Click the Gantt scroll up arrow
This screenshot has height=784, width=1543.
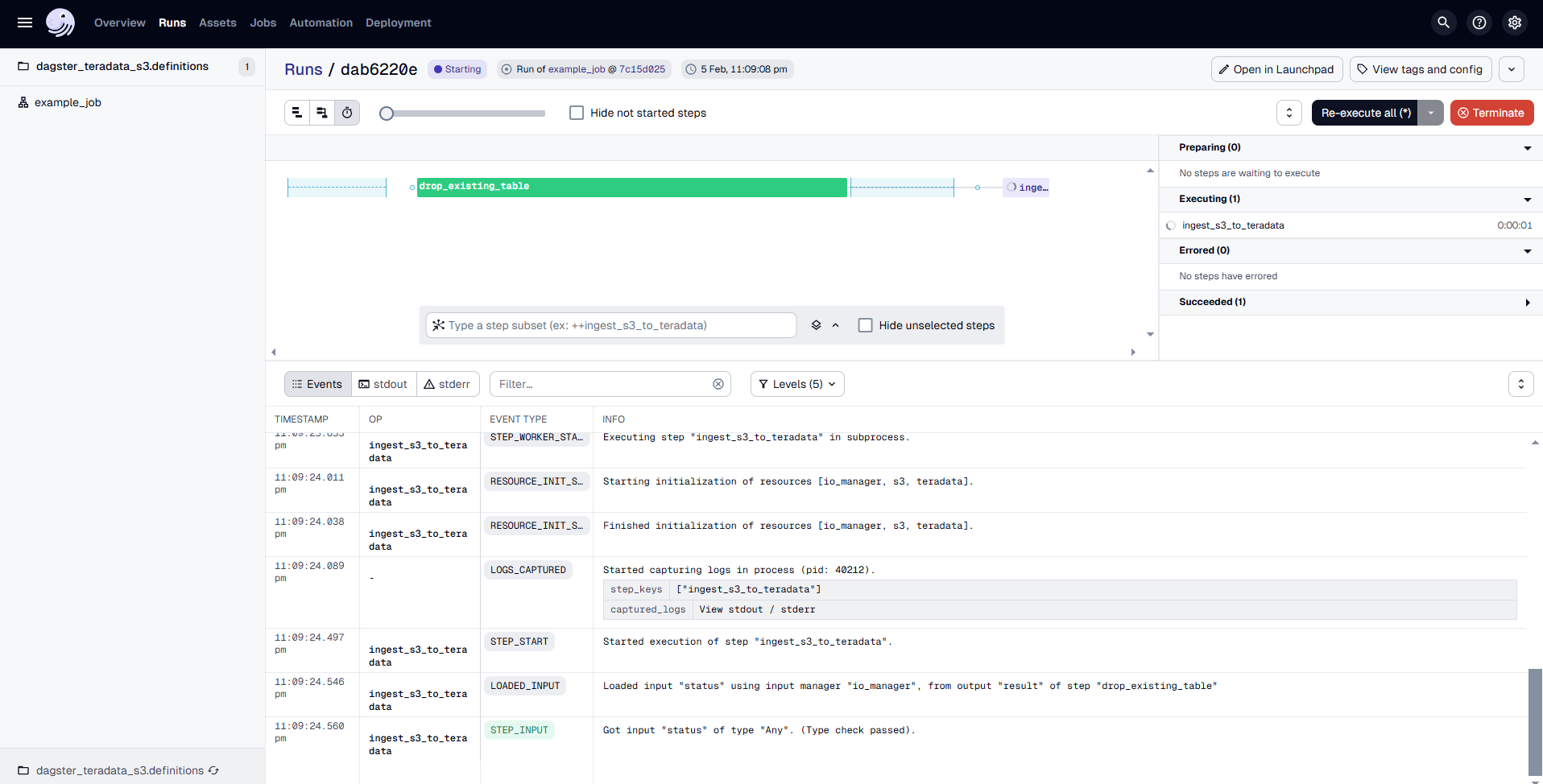[x=1150, y=171]
